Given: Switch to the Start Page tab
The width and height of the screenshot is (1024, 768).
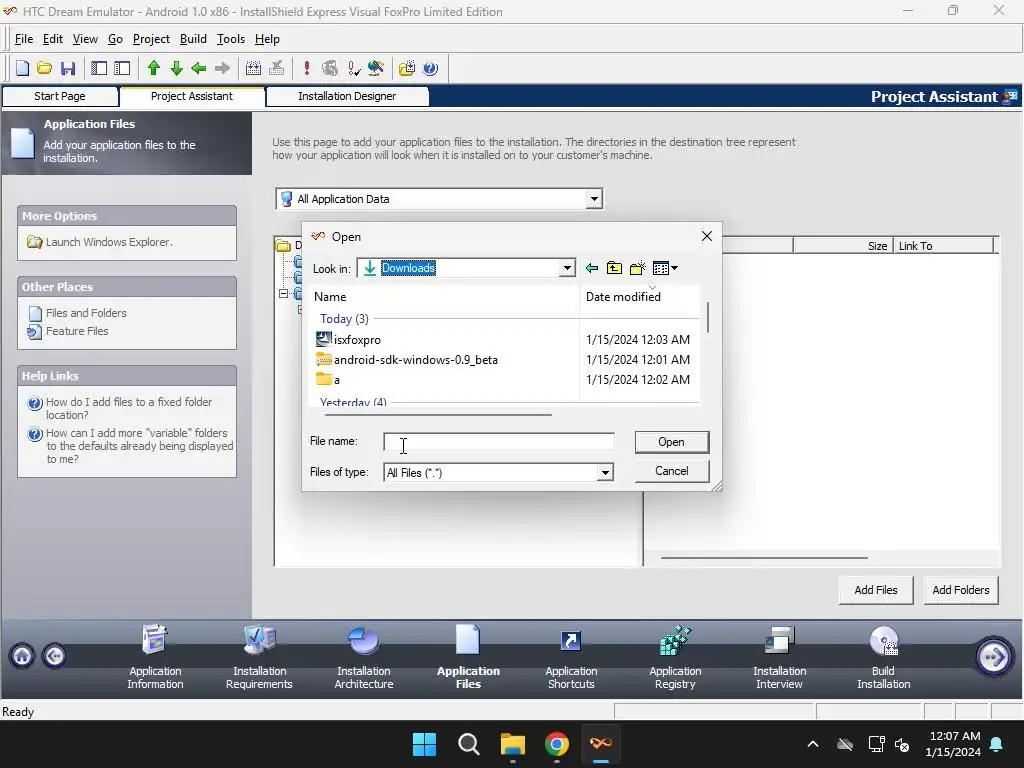Looking at the screenshot, I should [x=59, y=96].
